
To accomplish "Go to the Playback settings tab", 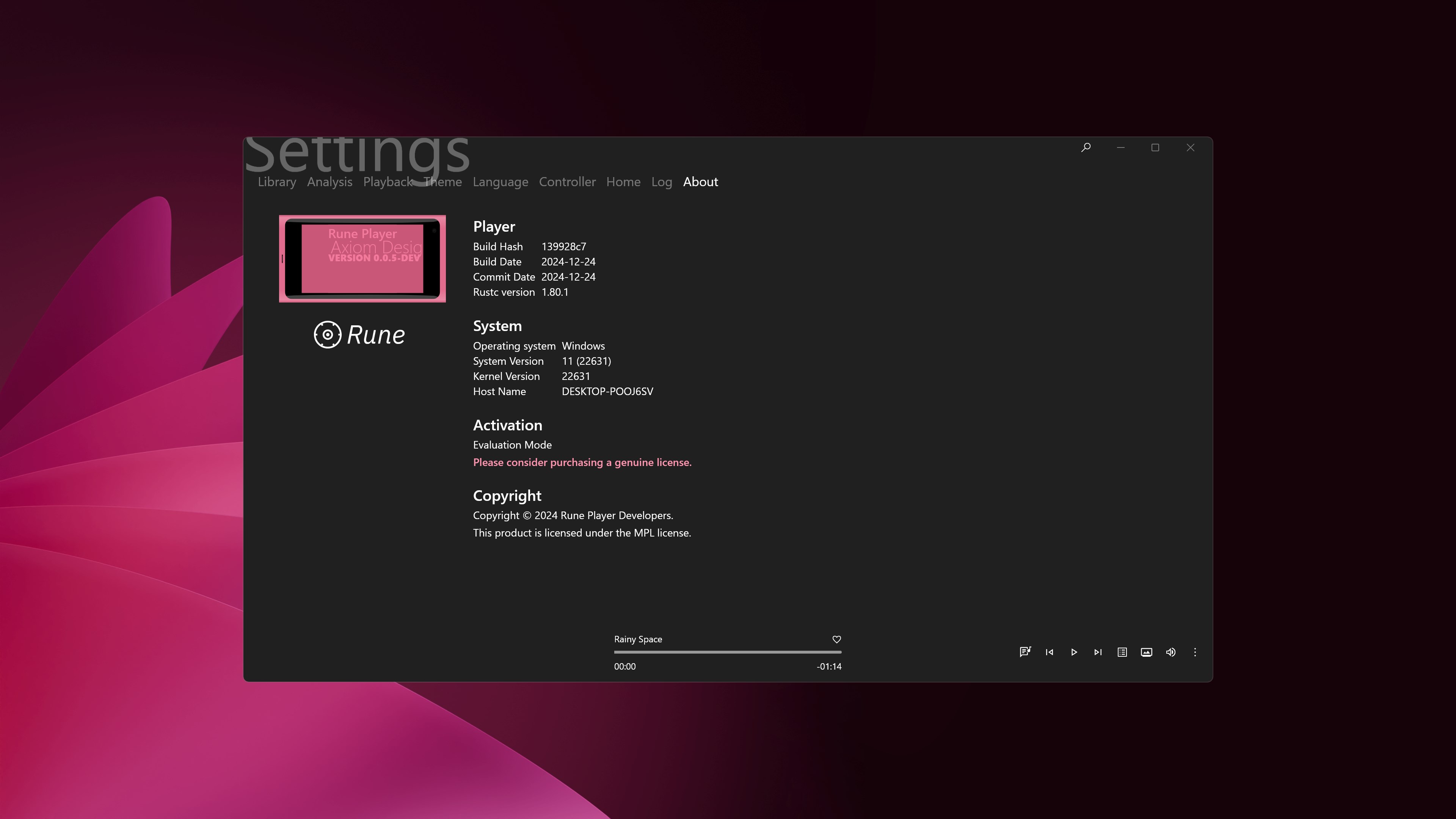I will [387, 182].
